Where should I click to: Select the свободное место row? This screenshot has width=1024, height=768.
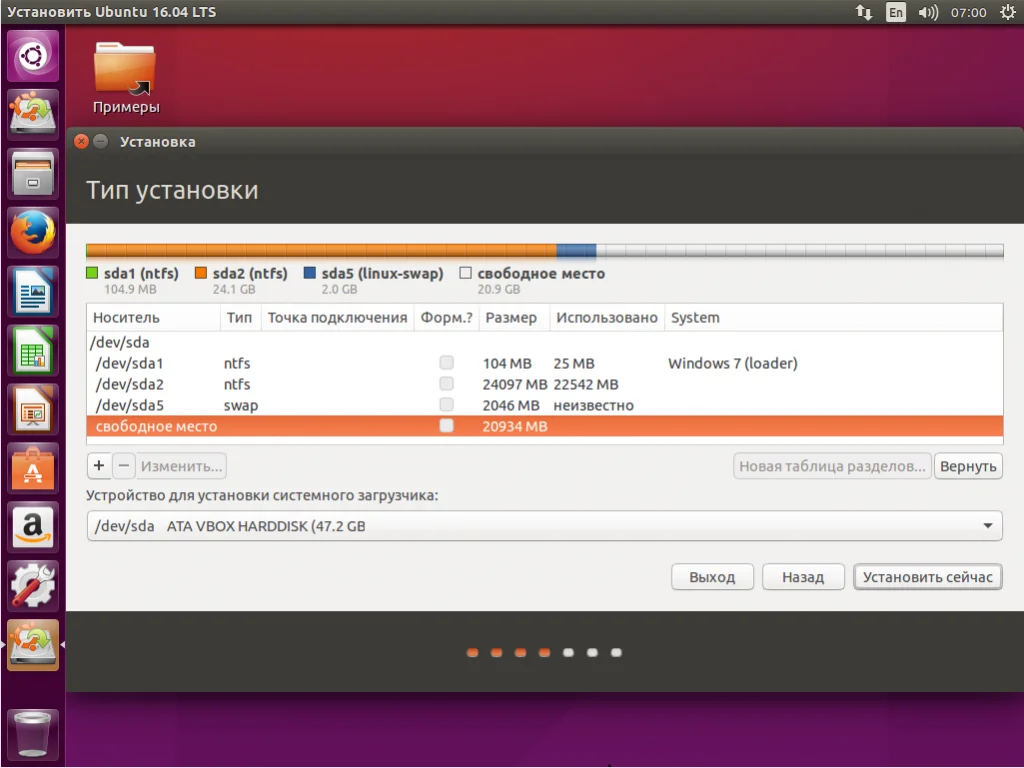pos(545,426)
